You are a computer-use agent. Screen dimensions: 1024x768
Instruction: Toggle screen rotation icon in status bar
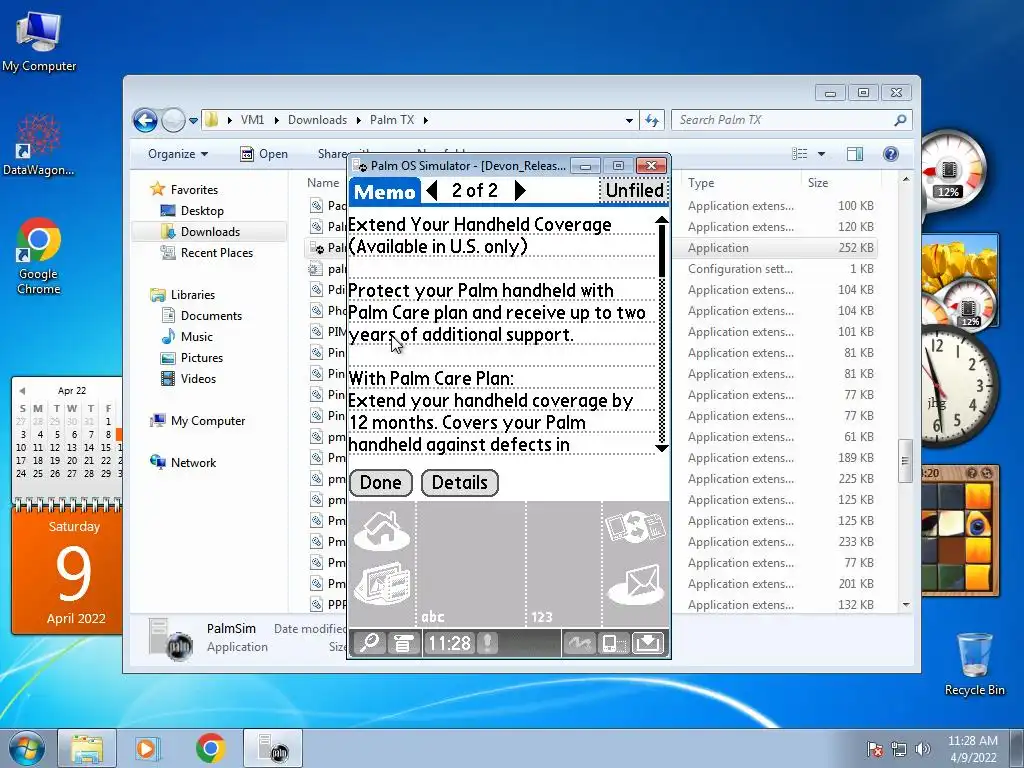(x=613, y=643)
